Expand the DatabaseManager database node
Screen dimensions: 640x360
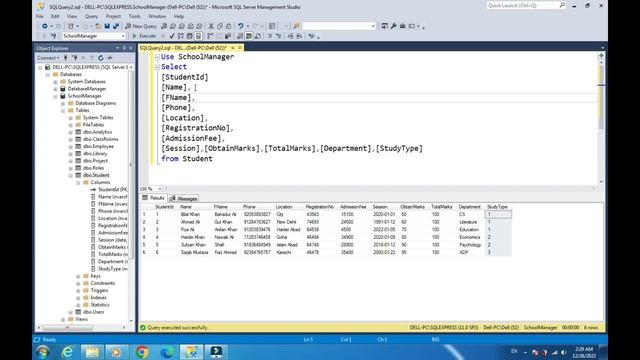click(56, 89)
